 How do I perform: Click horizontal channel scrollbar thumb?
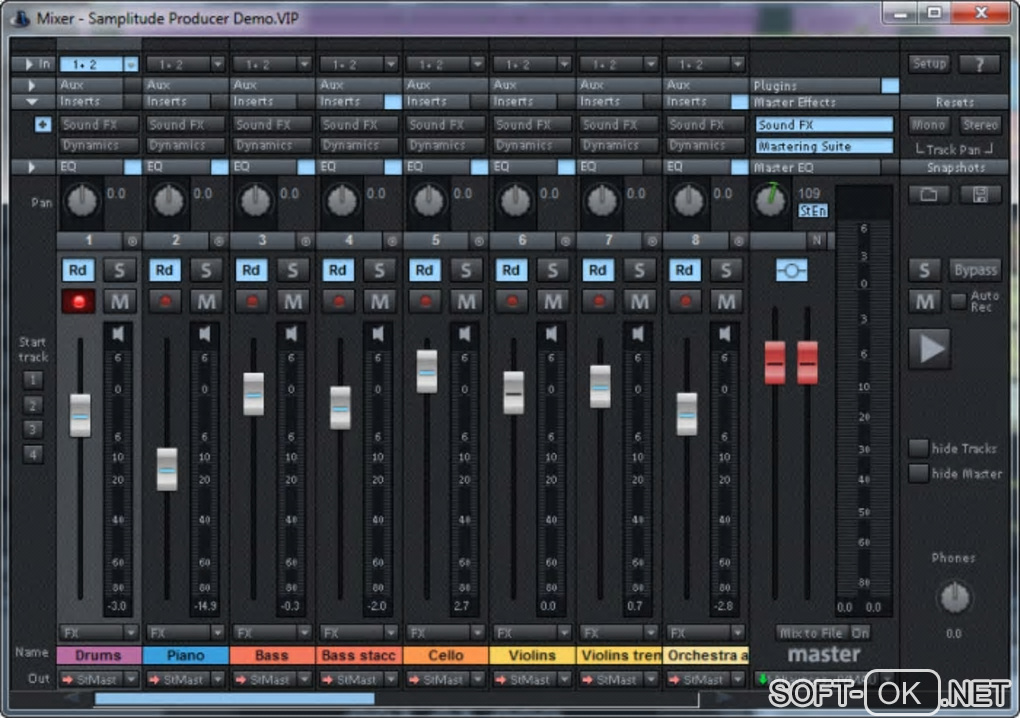click(x=234, y=698)
